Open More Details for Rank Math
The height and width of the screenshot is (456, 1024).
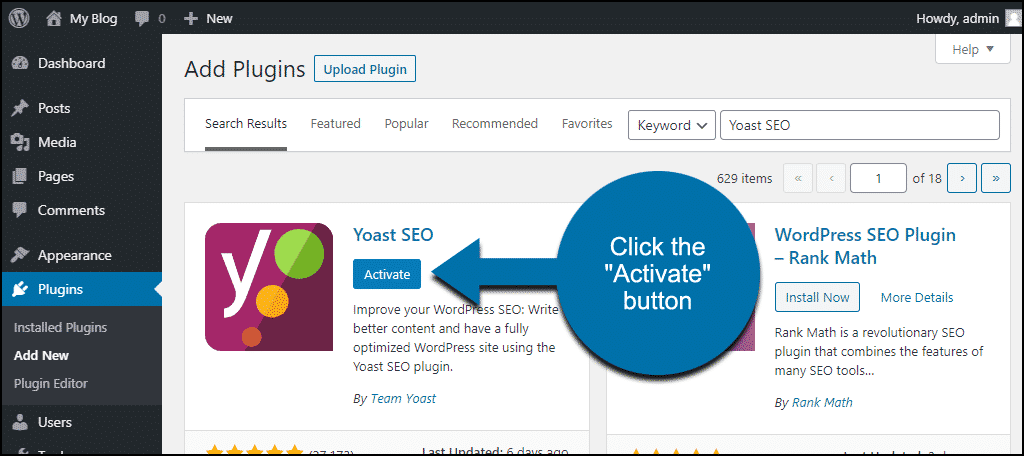pos(917,297)
